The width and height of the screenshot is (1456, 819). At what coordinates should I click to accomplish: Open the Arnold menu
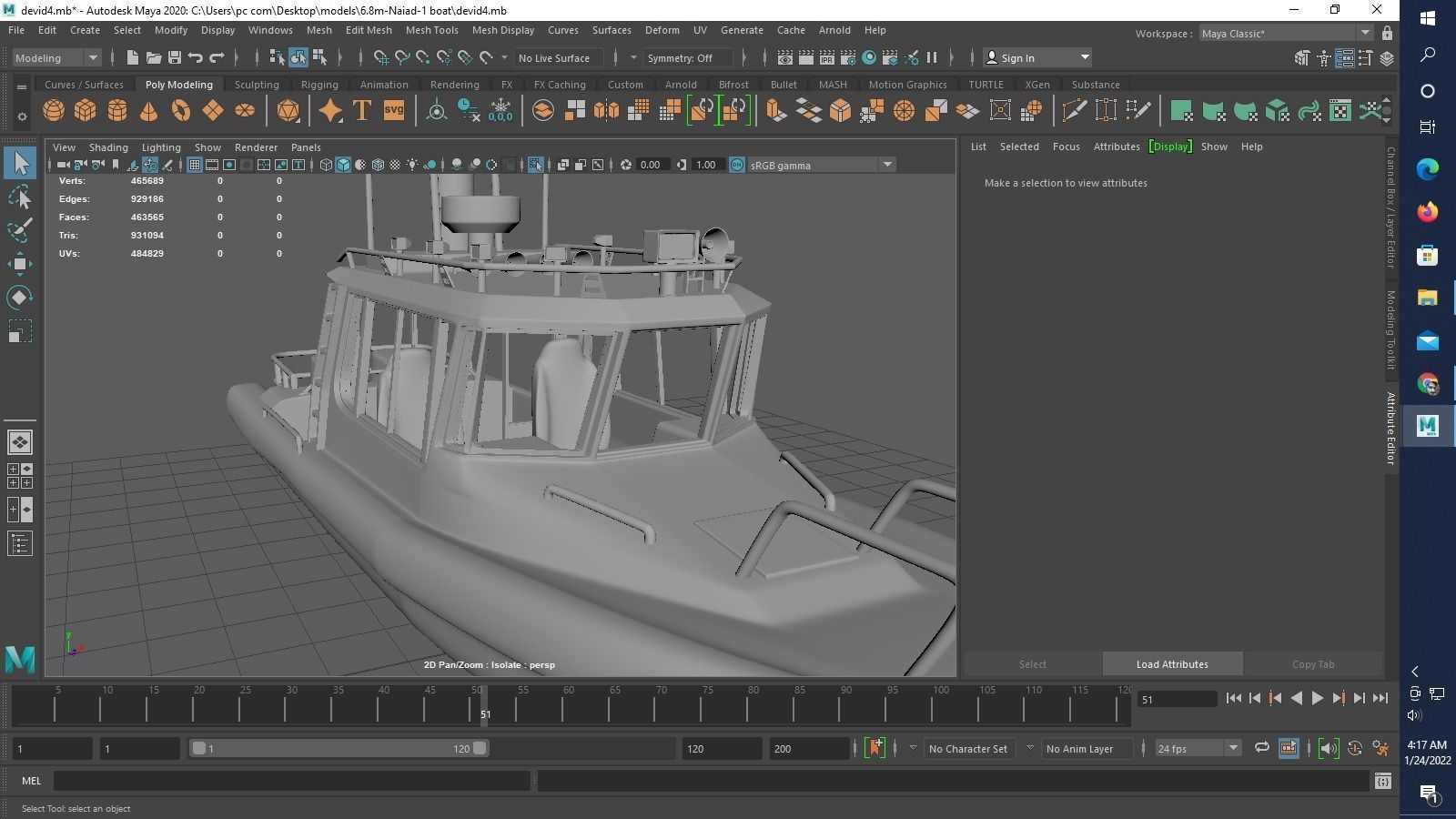click(834, 30)
